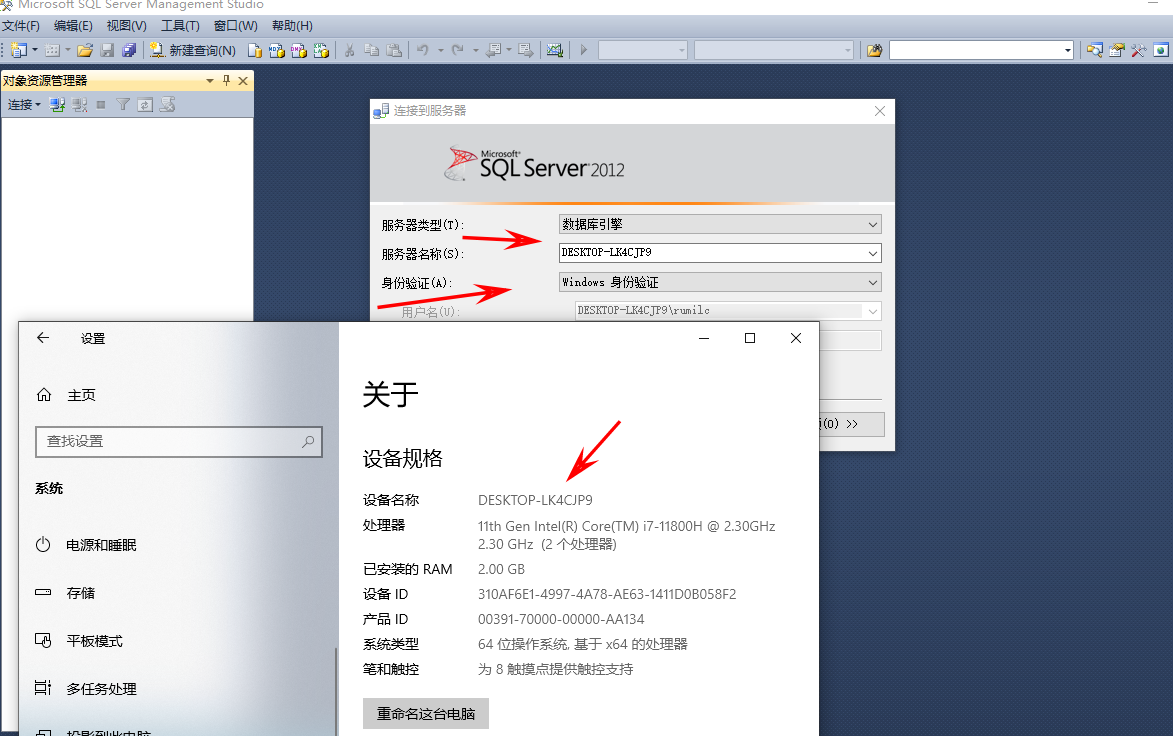1173x736 pixels.
Task: Click the 查找设置 search box
Action: point(179,441)
